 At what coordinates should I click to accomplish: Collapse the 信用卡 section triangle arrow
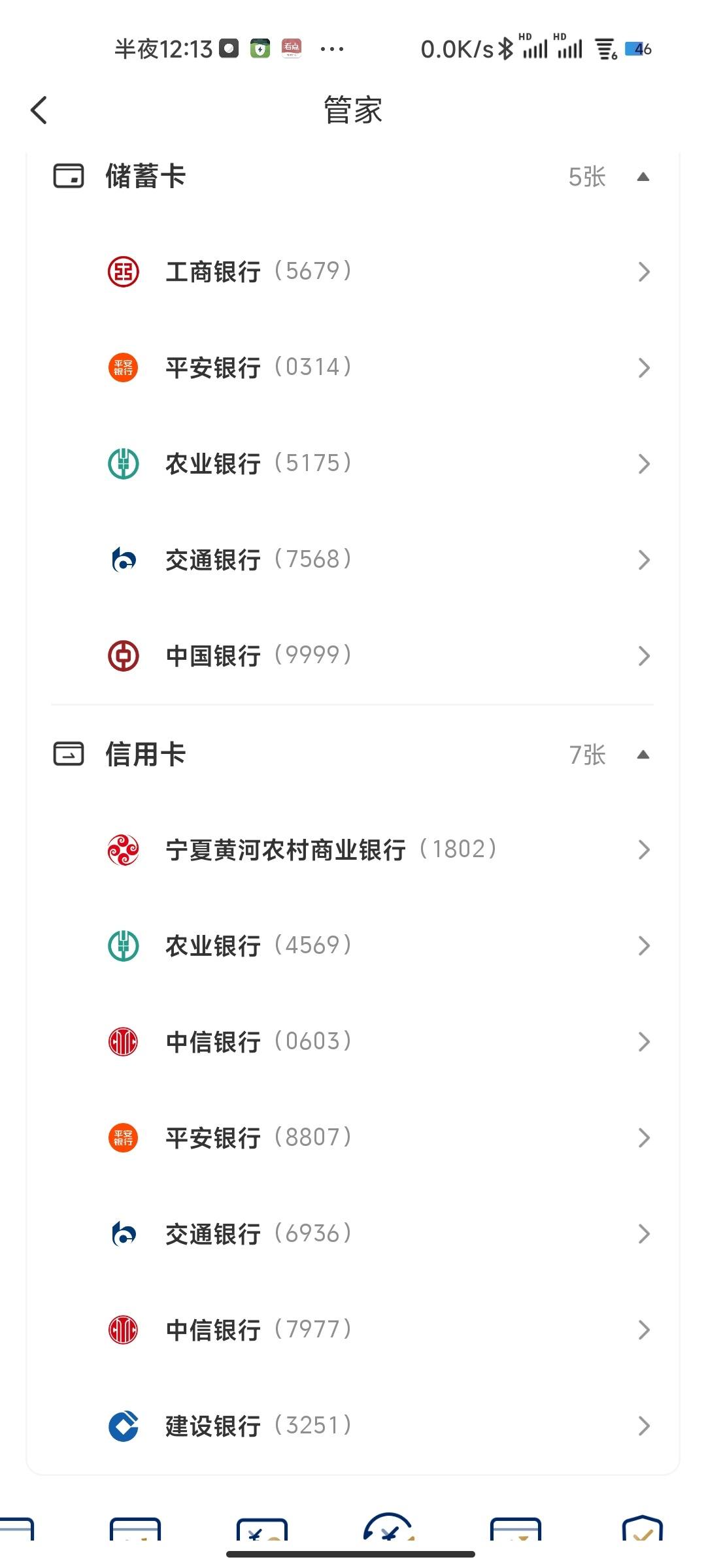click(x=643, y=755)
